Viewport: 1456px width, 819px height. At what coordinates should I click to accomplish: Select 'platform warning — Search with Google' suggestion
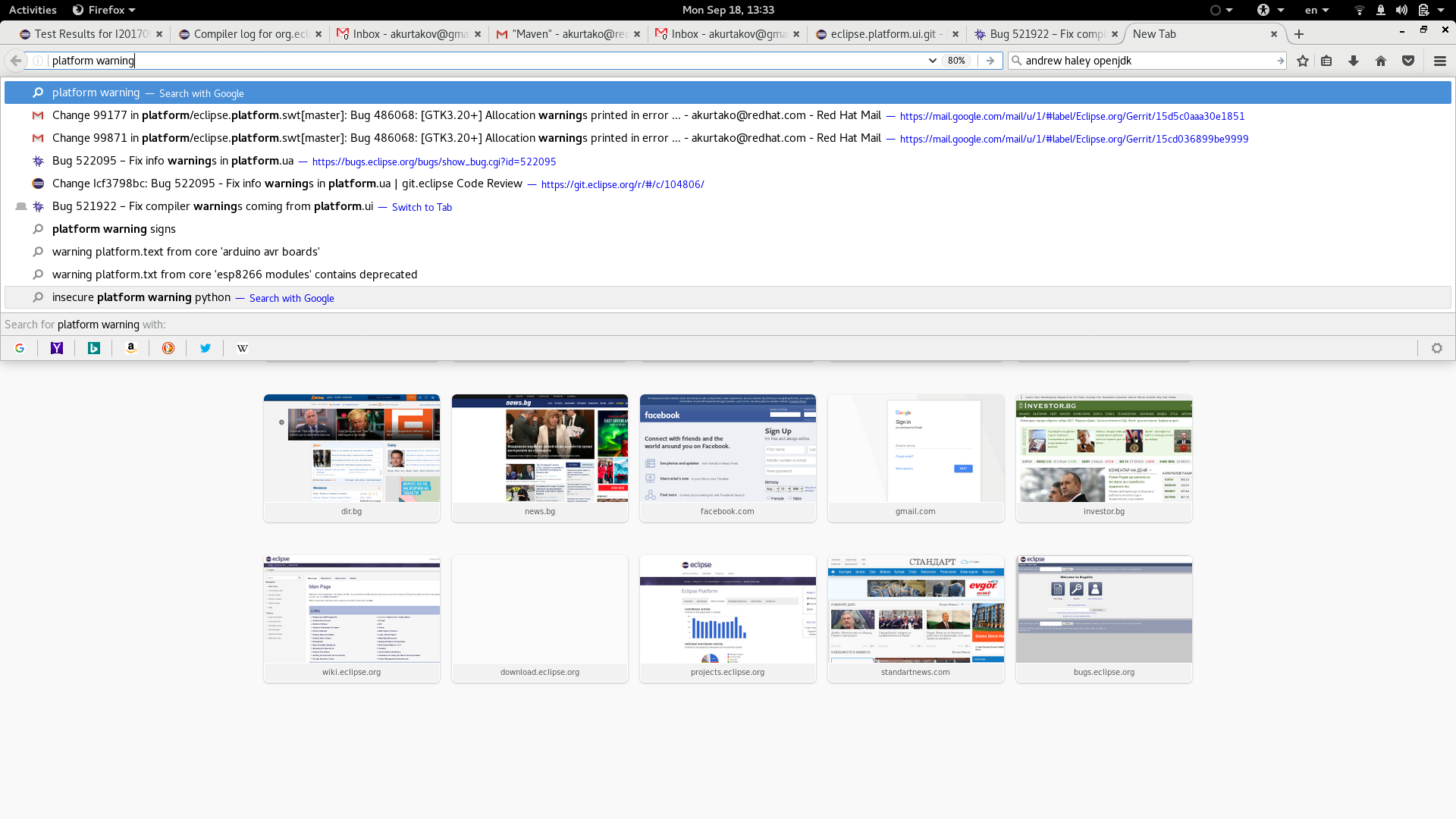(728, 93)
